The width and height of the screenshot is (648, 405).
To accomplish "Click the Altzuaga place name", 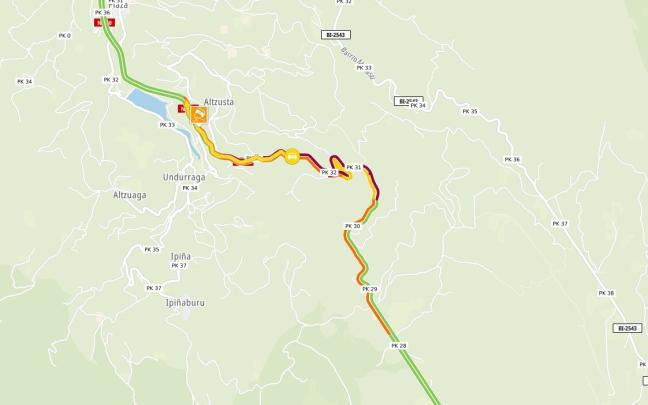I will point(129,195).
